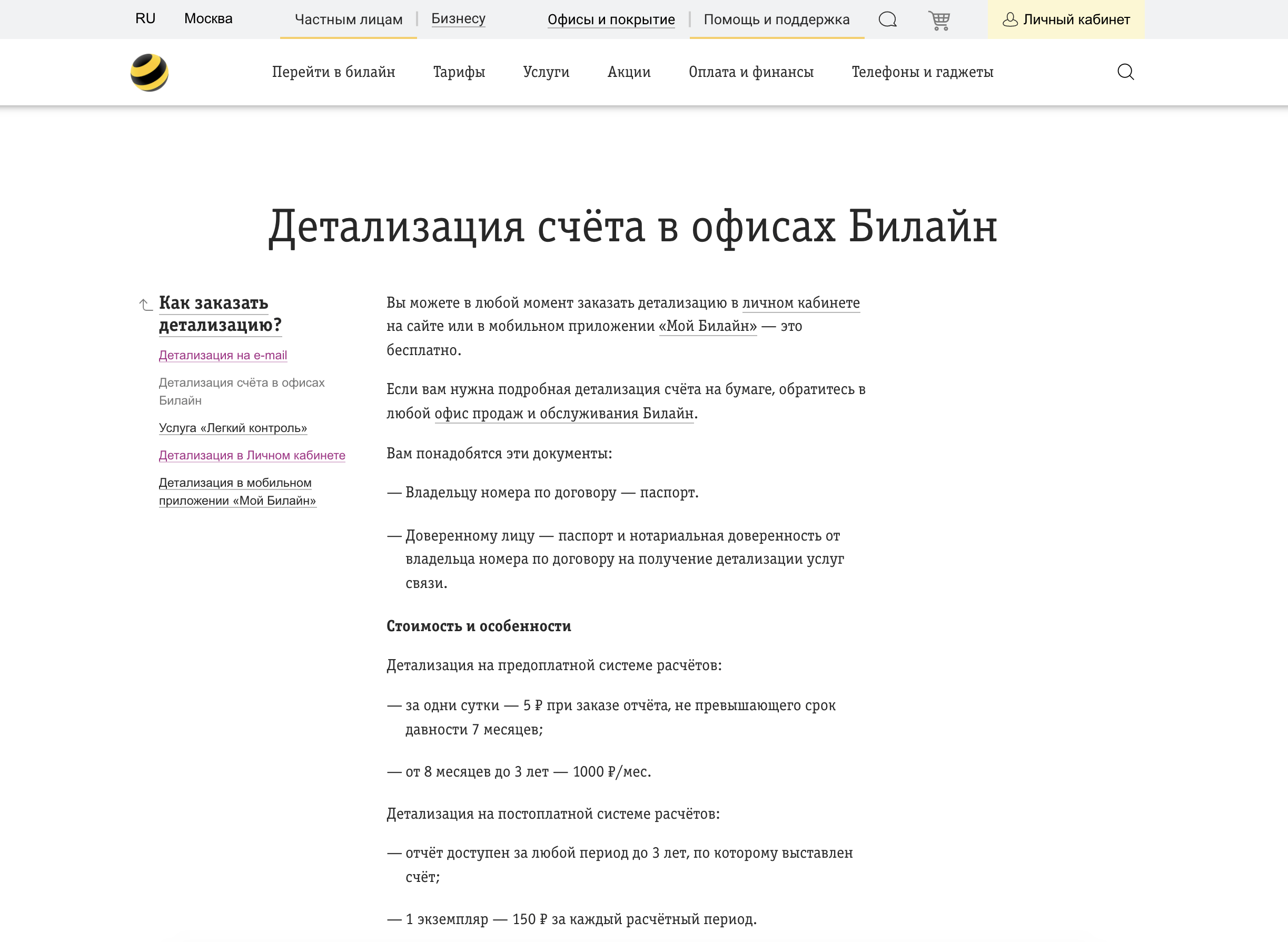This screenshot has height=942, width=1288.
Task: Click the Beeline logo
Action: coord(150,72)
